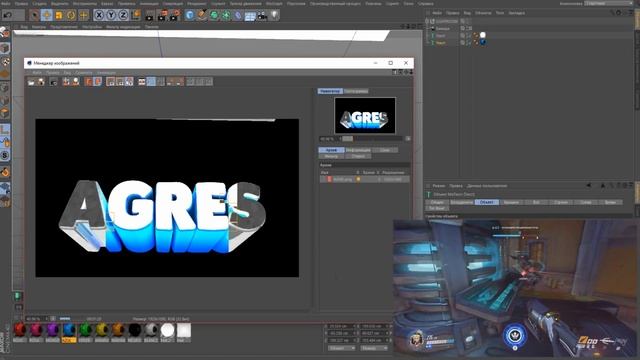Image resolution: width=640 pixels, height=360 pixels.
Task: Select the first Текст object in Object Manager
Action: (x=440, y=36)
